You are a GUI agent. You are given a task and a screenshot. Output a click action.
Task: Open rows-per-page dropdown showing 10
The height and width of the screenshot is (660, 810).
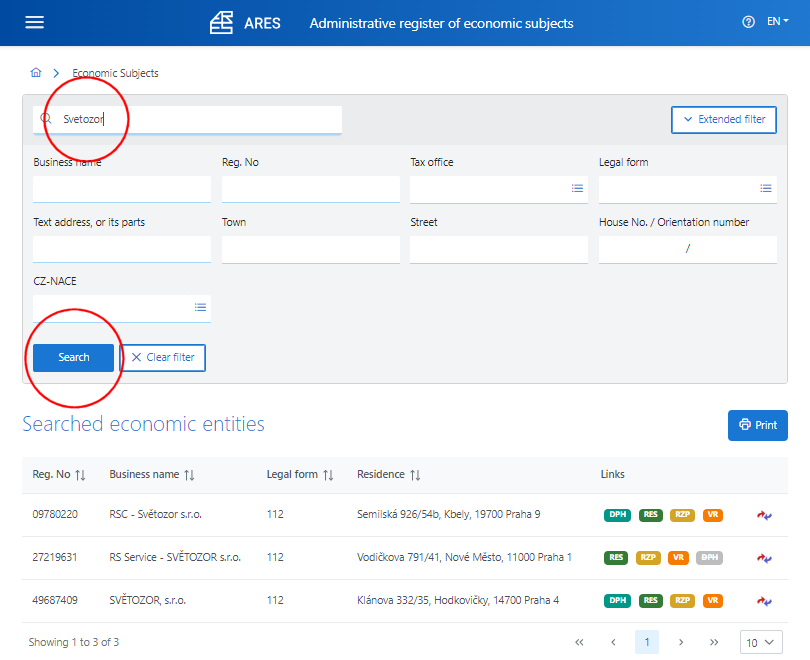point(761,642)
